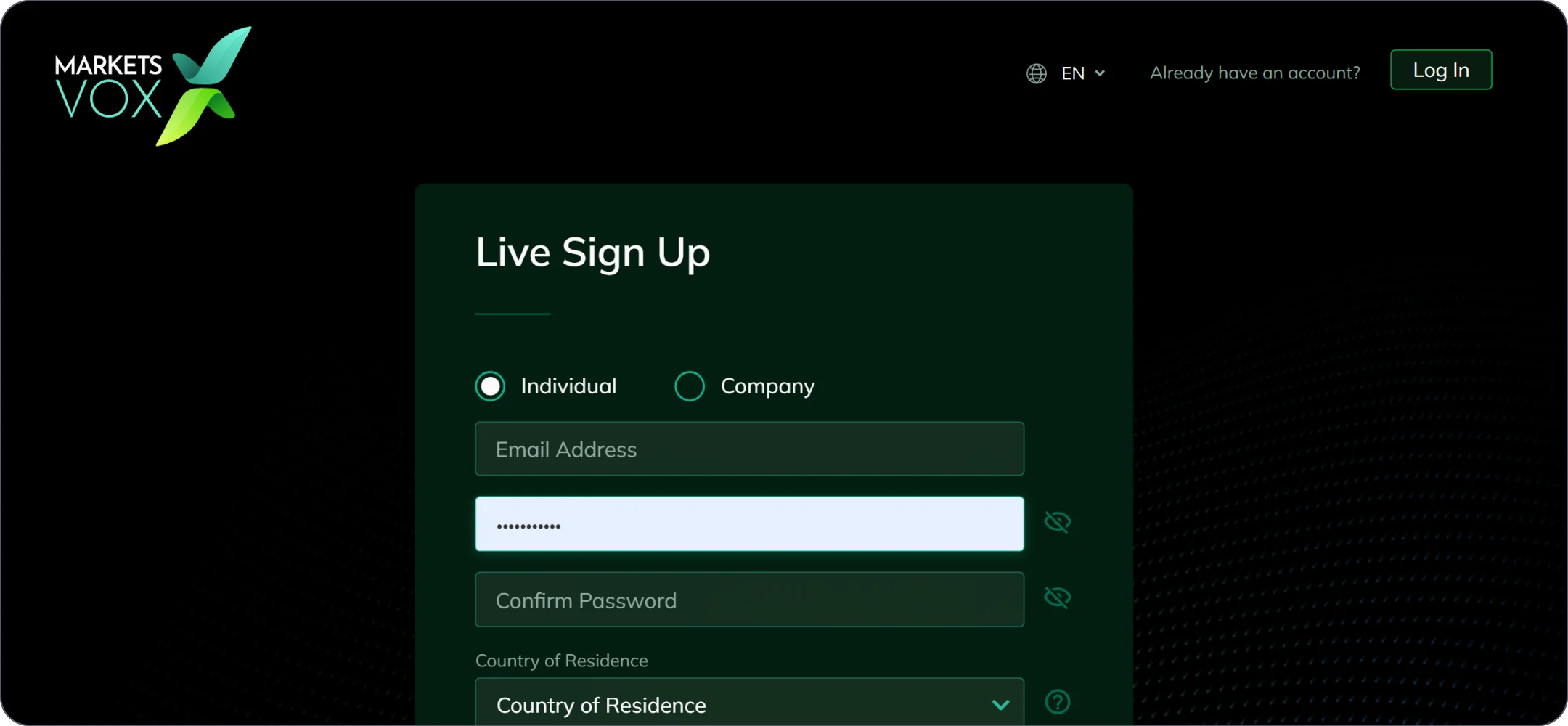Expand the chevron next to EN

pyautogui.click(x=1100, y=73)
